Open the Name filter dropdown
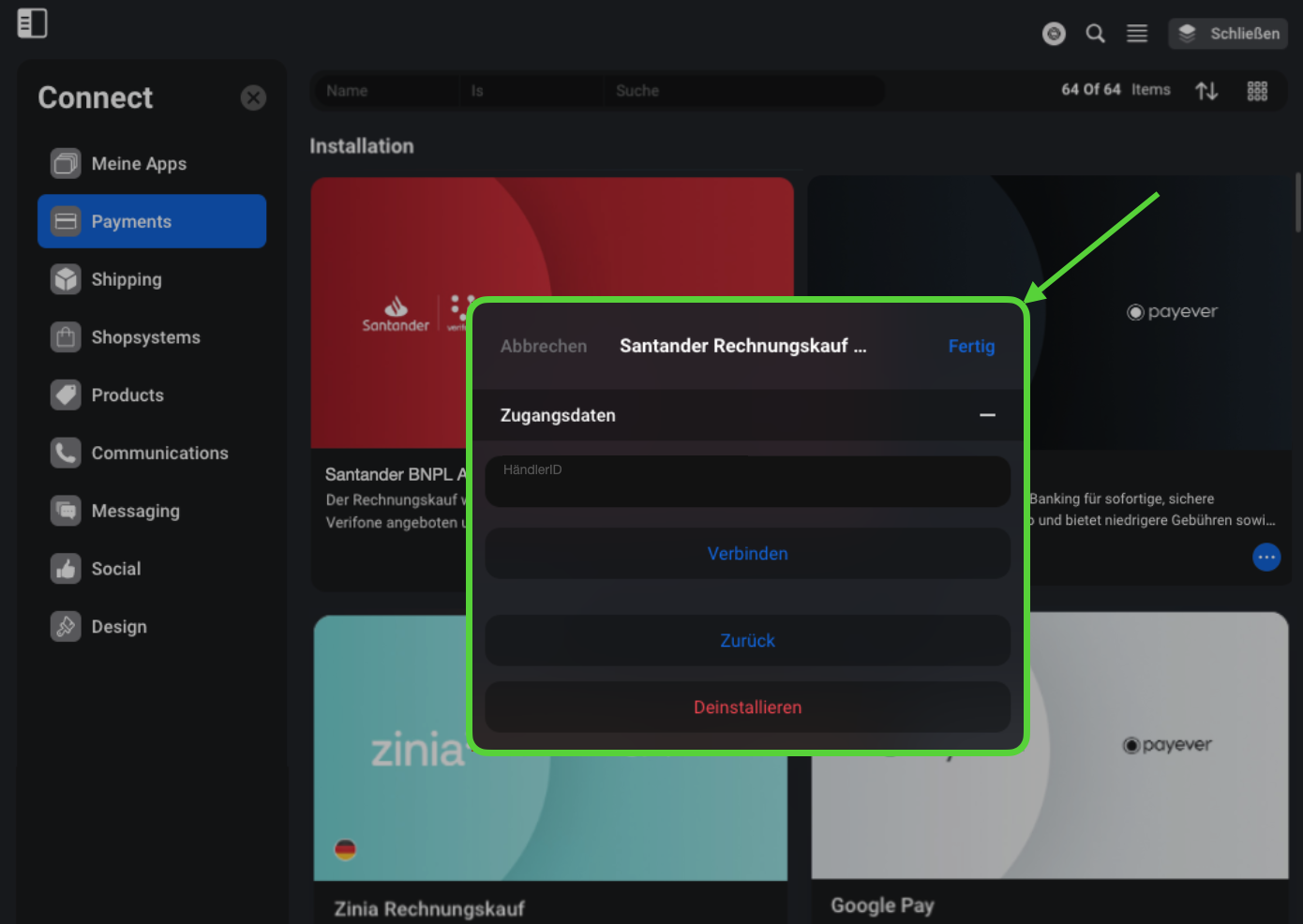1303x924 pixels. (x=385, y=91)
